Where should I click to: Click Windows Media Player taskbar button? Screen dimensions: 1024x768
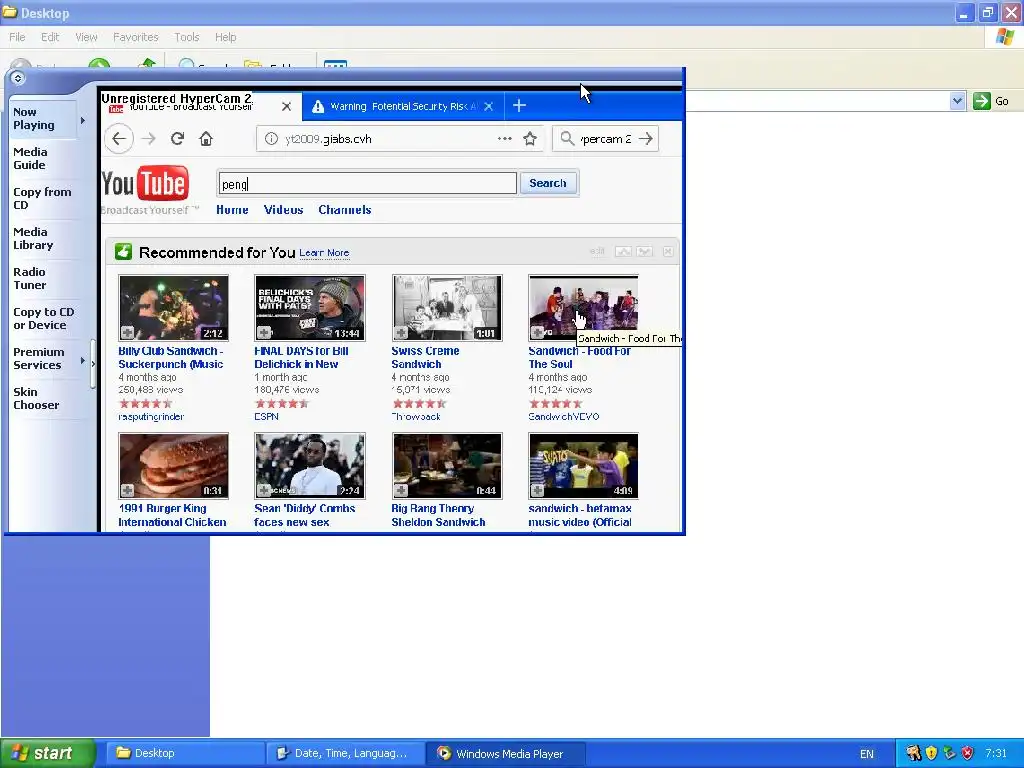pos(506,754)
